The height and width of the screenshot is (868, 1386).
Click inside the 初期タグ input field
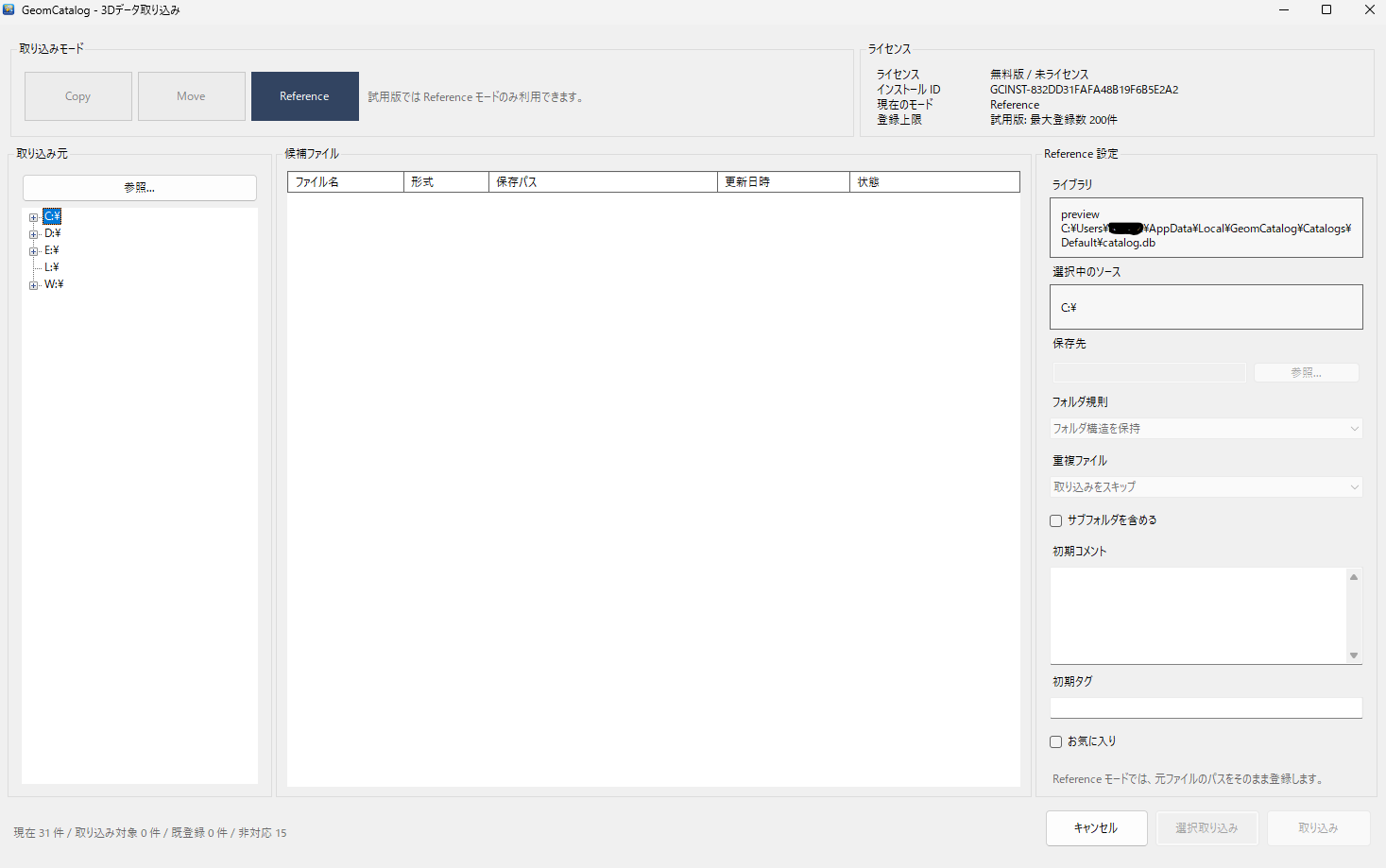tap(1206, 706)
